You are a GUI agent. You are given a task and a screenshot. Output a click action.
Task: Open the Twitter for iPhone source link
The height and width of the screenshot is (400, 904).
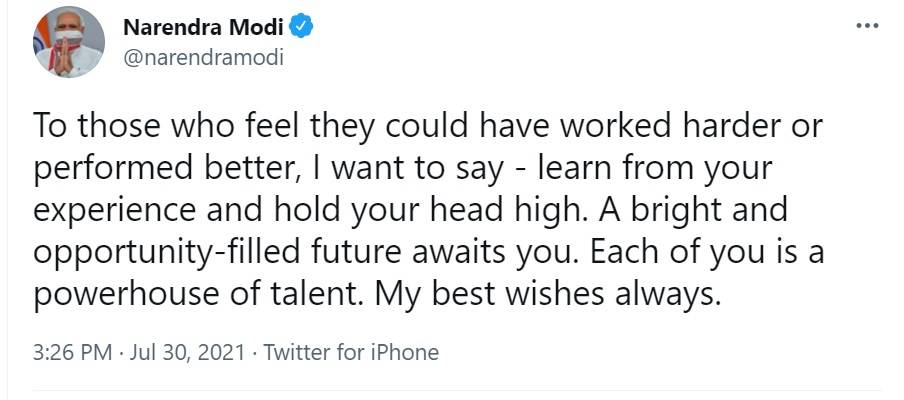[x=351, y=352]
